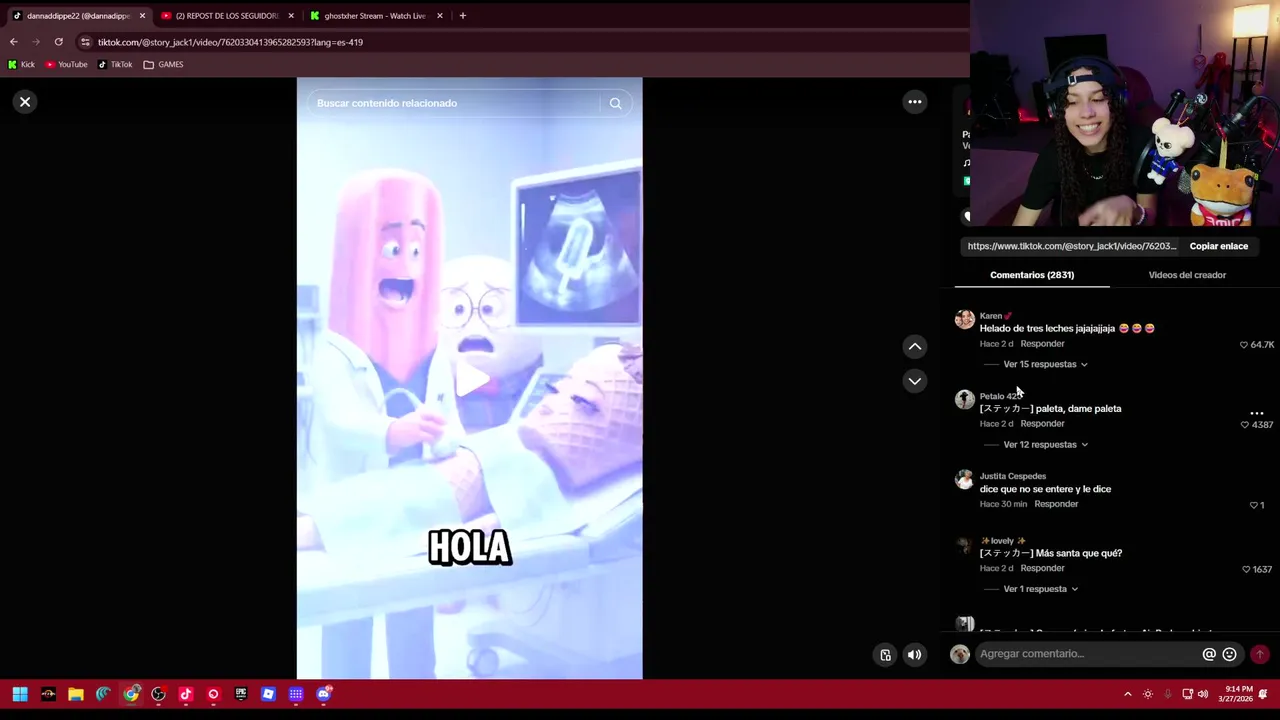Click the site info icon in address bar
The image size is (1280, 720).
(85, 42)
